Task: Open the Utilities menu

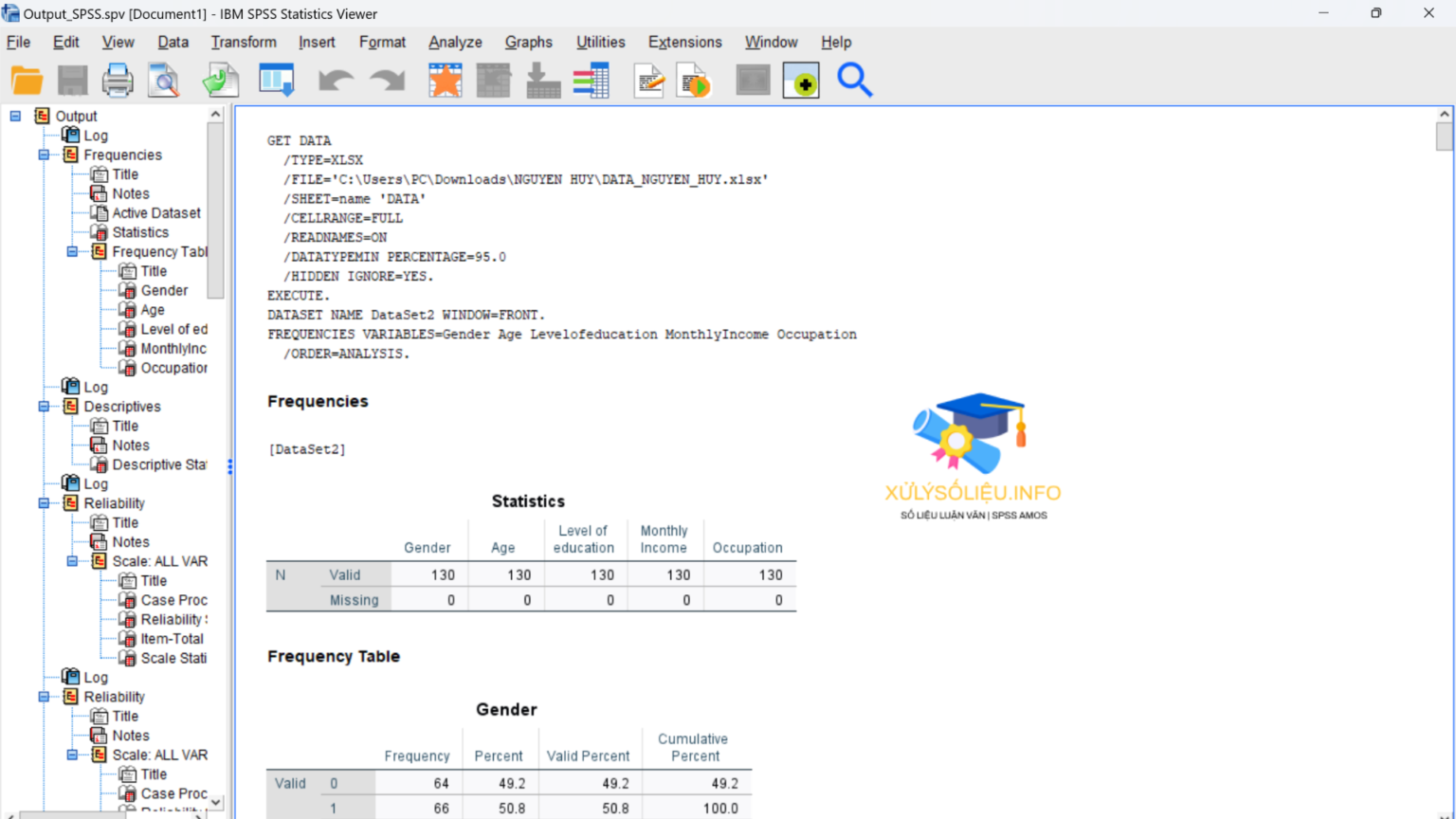Action: 600,42
